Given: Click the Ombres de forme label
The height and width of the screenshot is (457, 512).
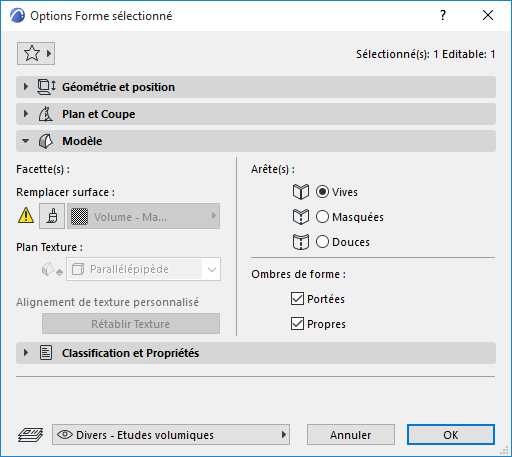Looking at the screenshot, I should click(298, 274).
